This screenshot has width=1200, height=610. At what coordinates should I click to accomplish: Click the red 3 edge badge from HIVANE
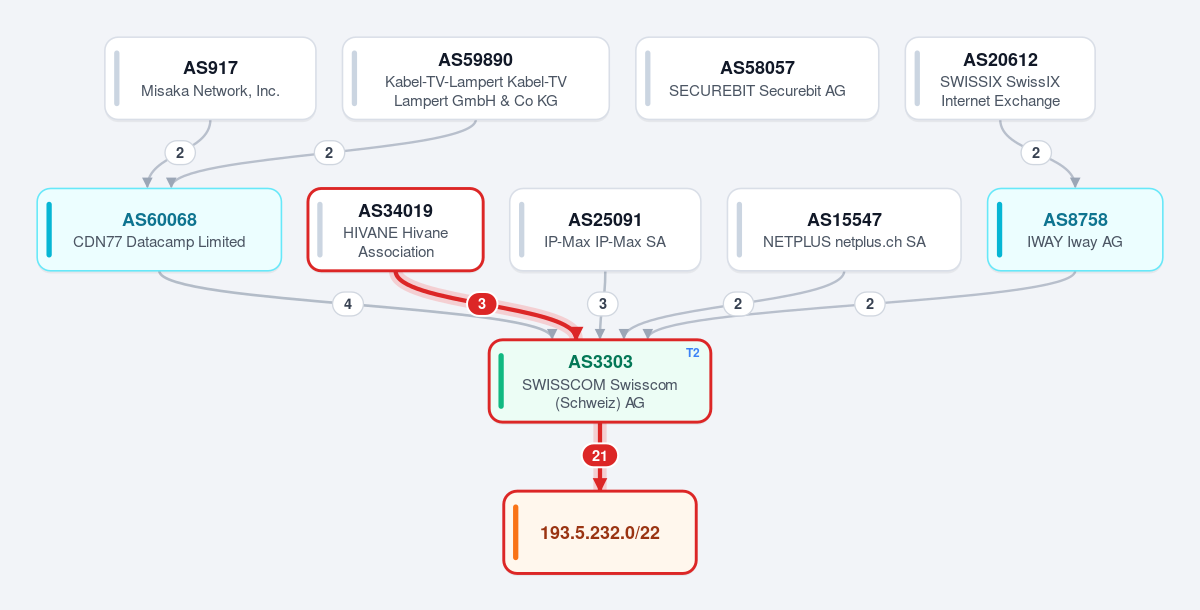482,304
